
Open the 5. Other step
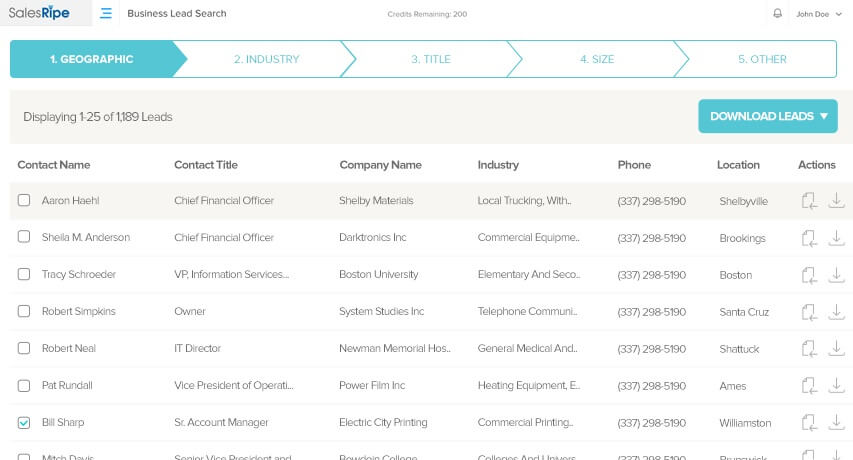click(x=762, y=59)
